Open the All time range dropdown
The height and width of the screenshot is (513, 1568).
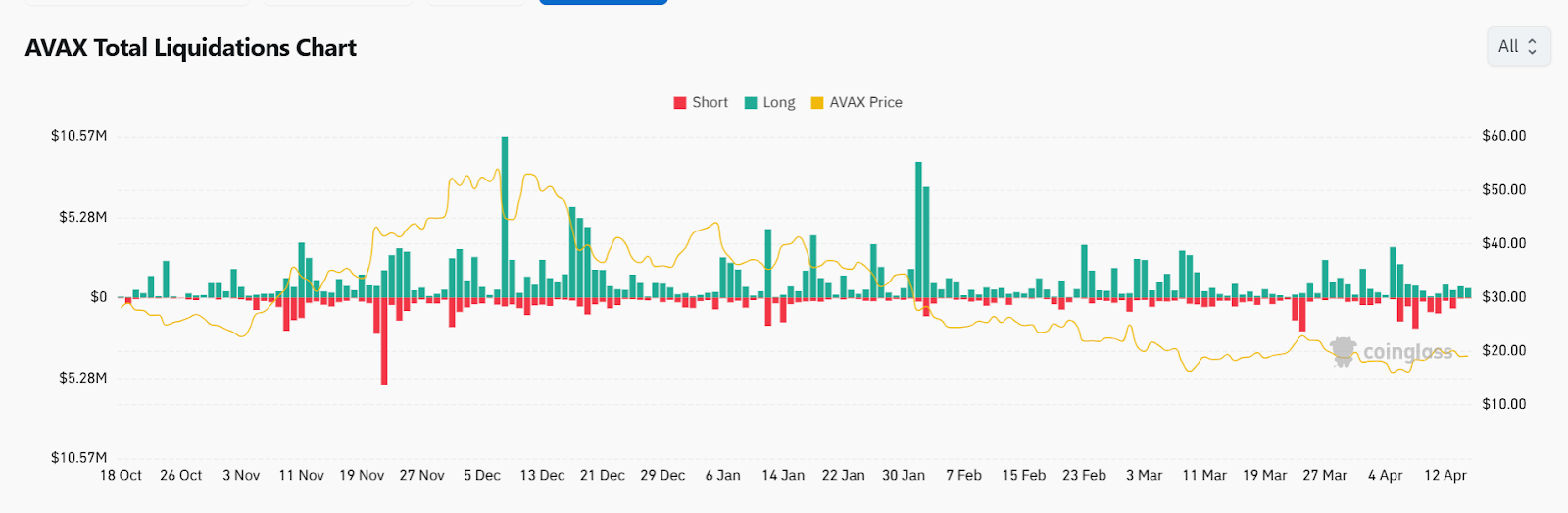pyautogui.click(x=1518, y=46)
